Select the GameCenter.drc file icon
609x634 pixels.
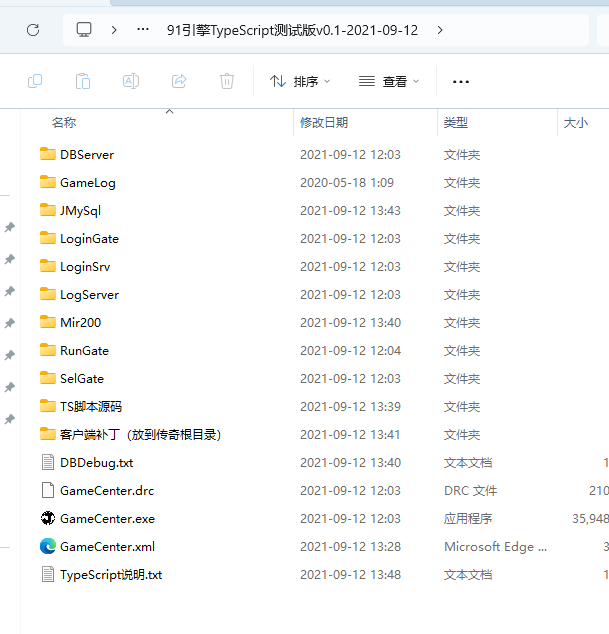tap(48, 490)
